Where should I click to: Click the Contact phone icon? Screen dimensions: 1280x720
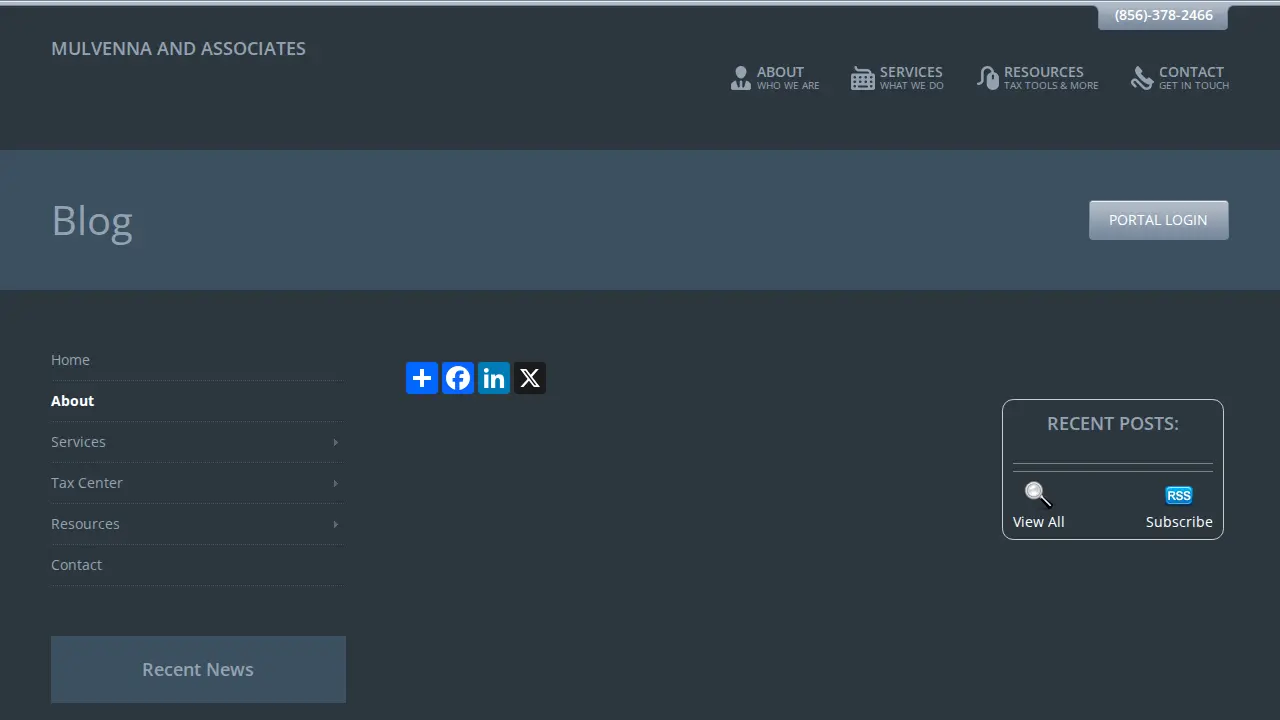pyautogui.click(x=1142, y=78)
